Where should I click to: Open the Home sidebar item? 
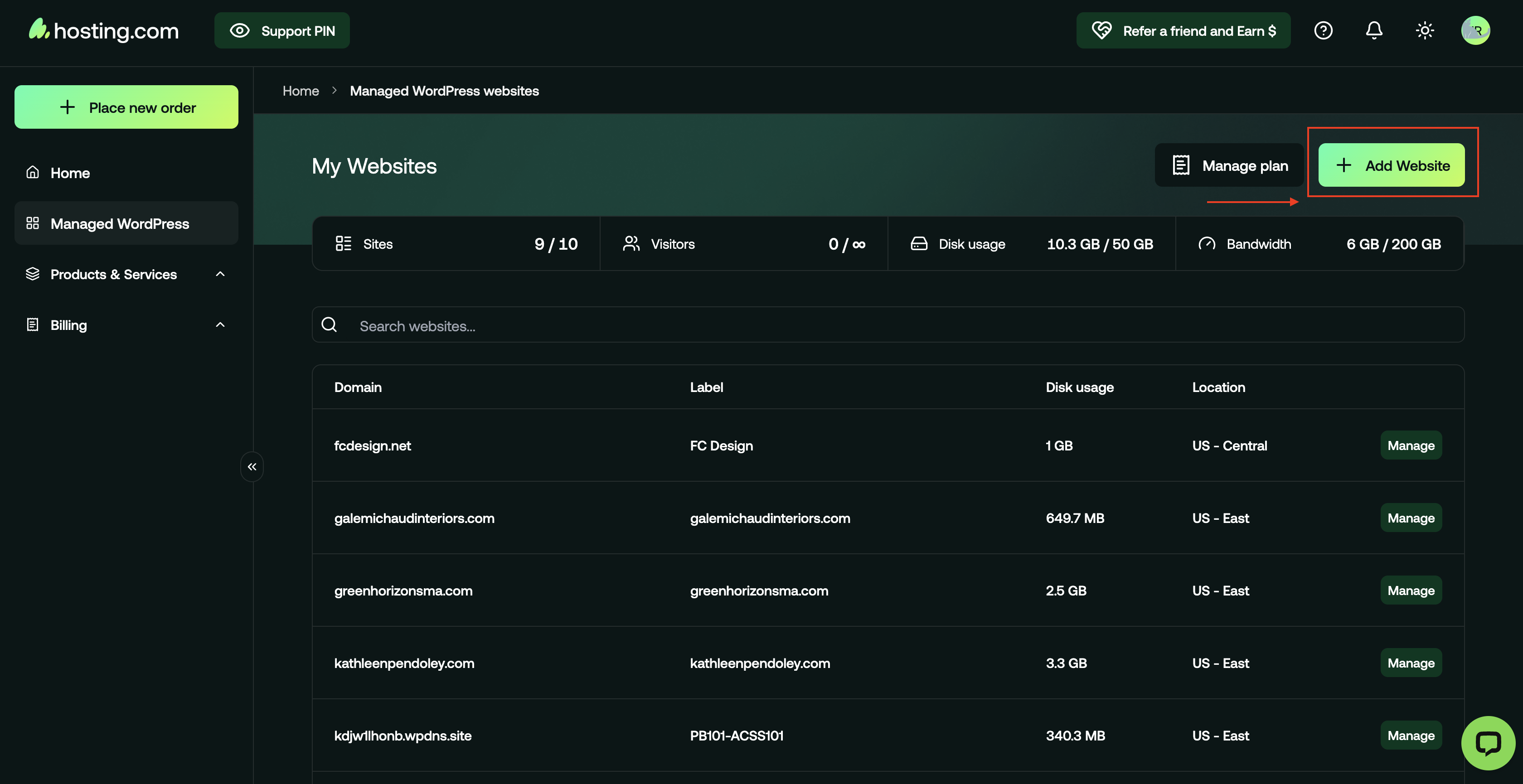70,173
